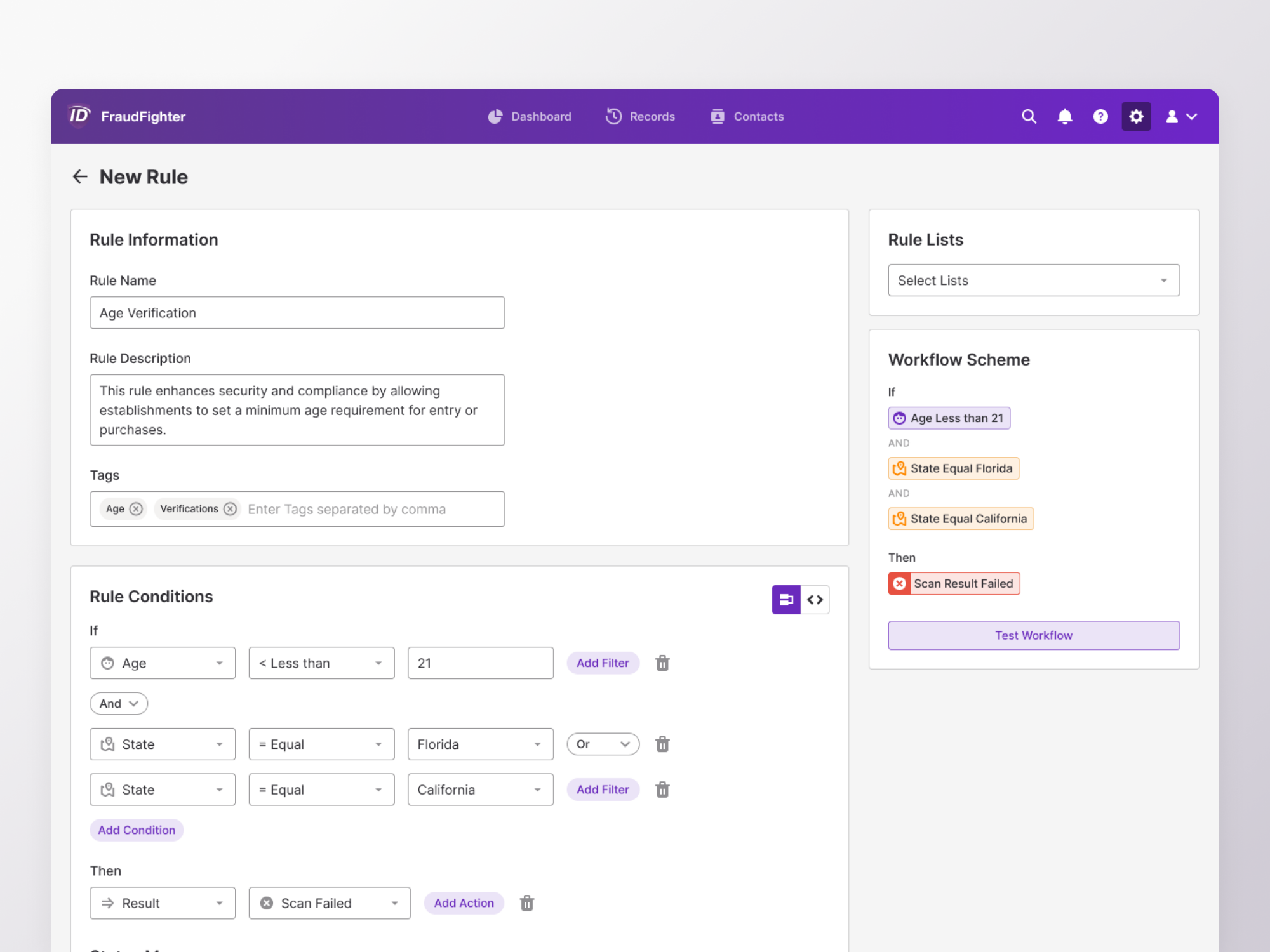Open the Contacts tab
This screenshot has height=952, width=1270.
click(x=747, y=117)
